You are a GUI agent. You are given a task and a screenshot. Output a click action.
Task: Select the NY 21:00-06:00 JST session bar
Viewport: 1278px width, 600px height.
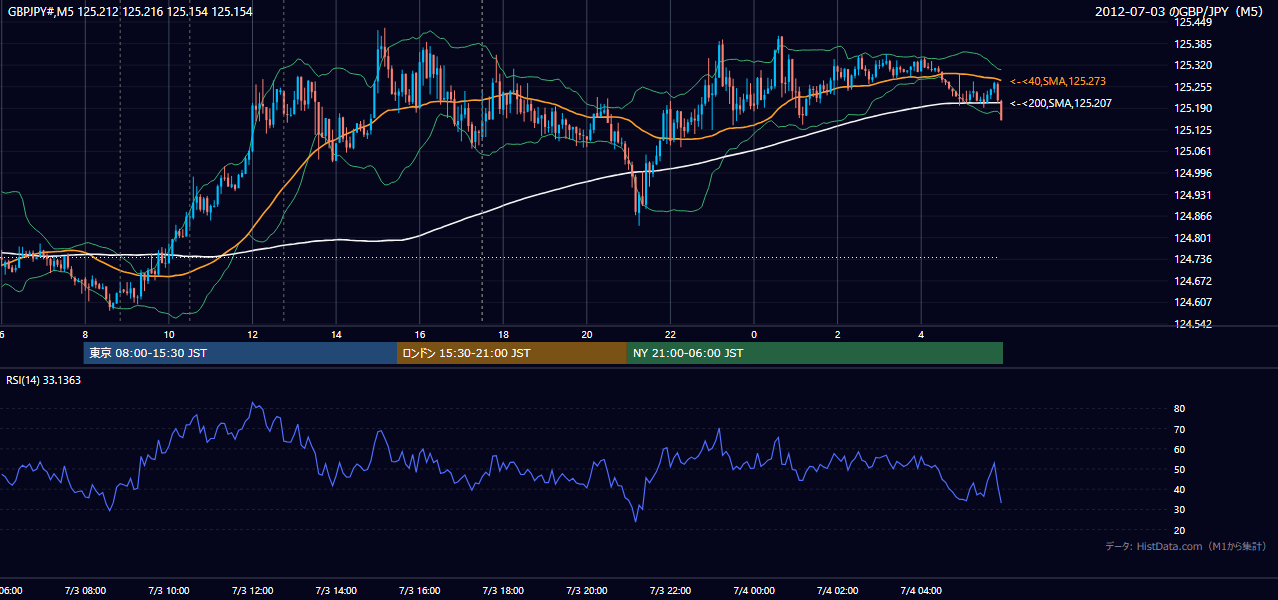[815, 353]
